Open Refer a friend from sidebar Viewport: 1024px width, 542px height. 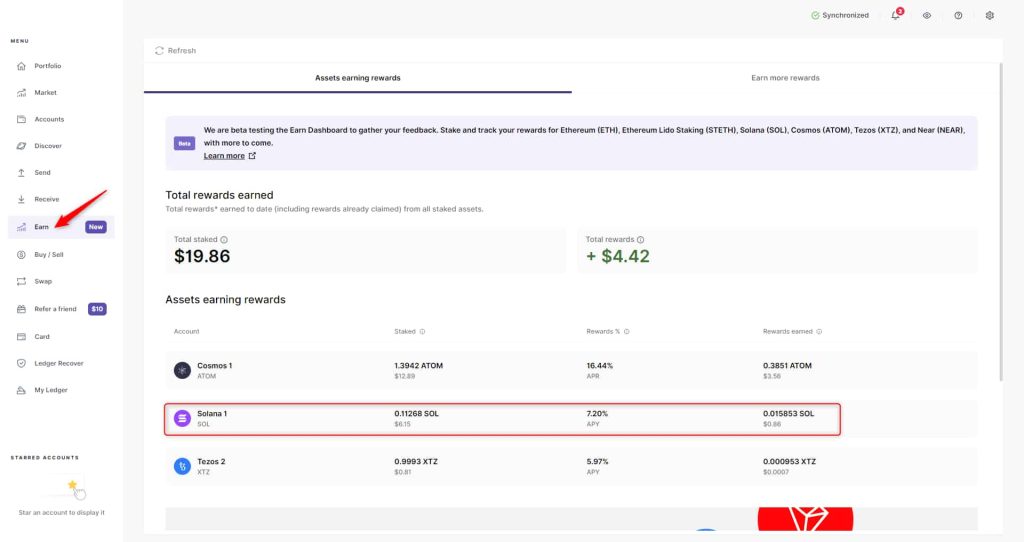click(55, 309)
